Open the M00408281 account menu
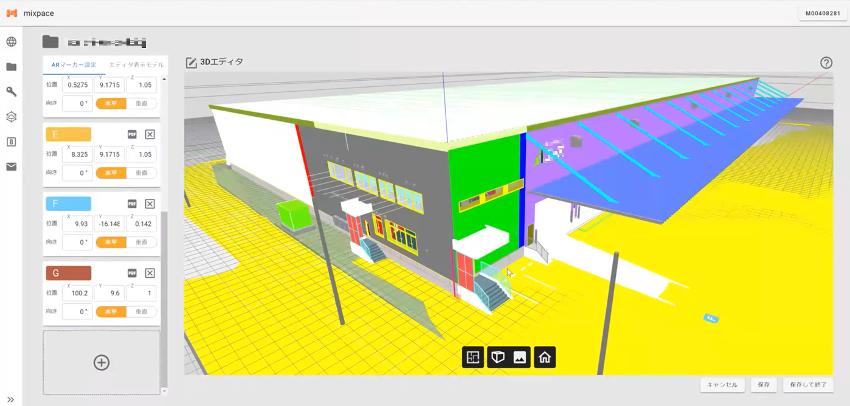 click(x=821, y=13)
